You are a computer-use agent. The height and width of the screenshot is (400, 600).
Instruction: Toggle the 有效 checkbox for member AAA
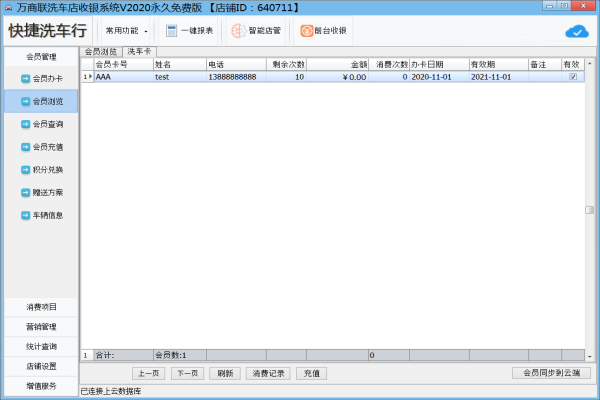(x=573, y=77)
